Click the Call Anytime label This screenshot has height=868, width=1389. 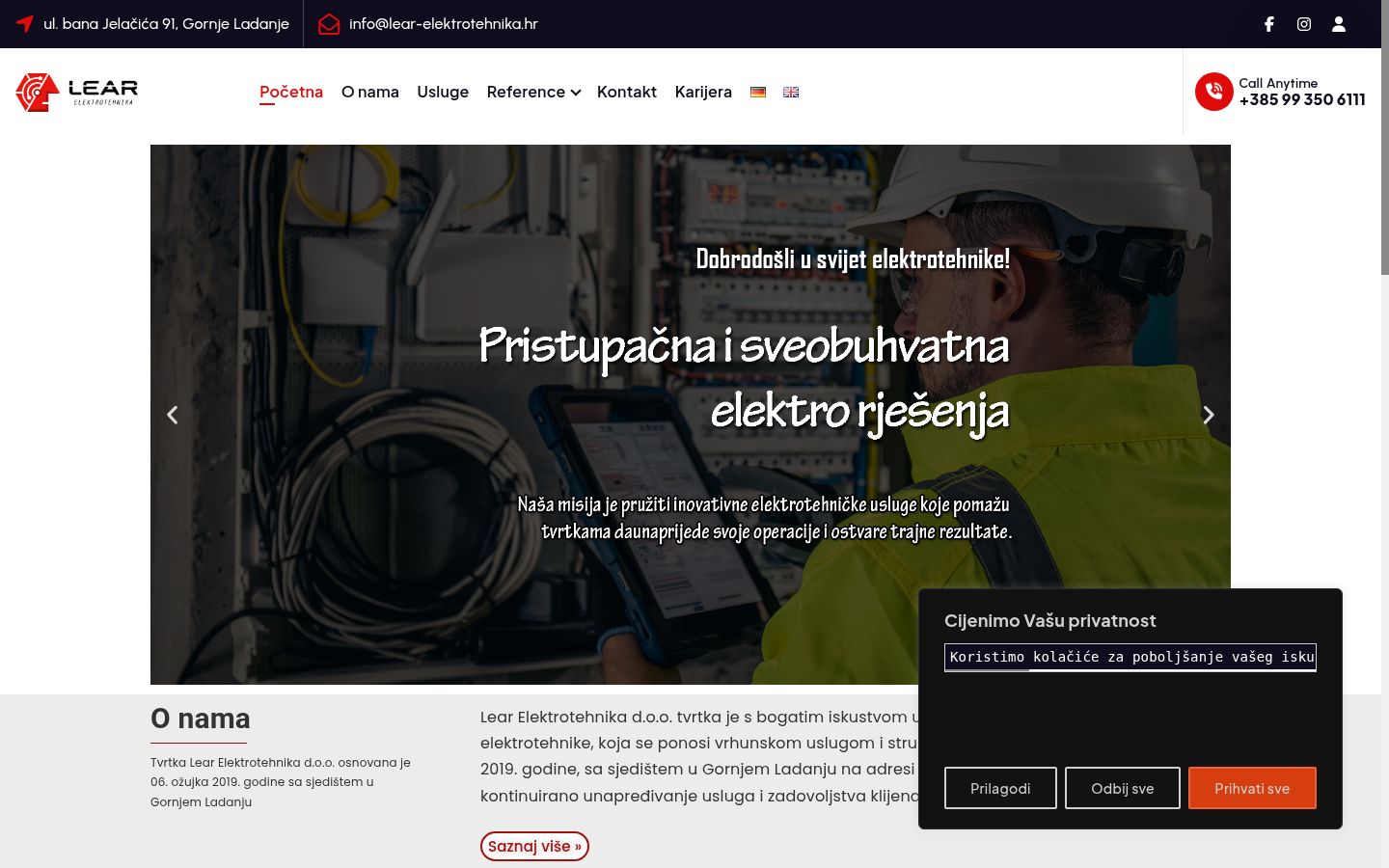[1278, 83]
